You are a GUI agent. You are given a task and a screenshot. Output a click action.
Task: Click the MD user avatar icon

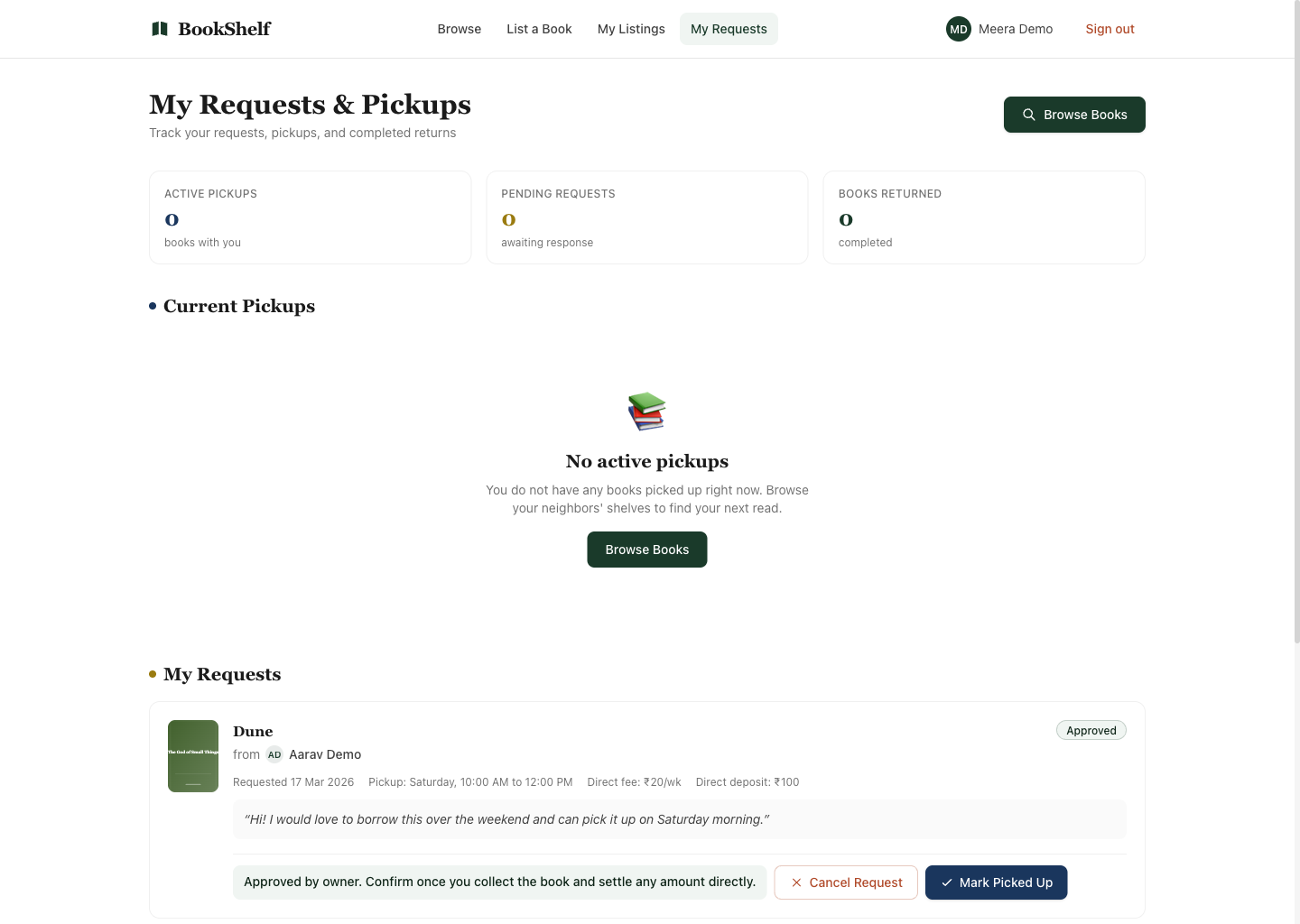pos(958,29)
